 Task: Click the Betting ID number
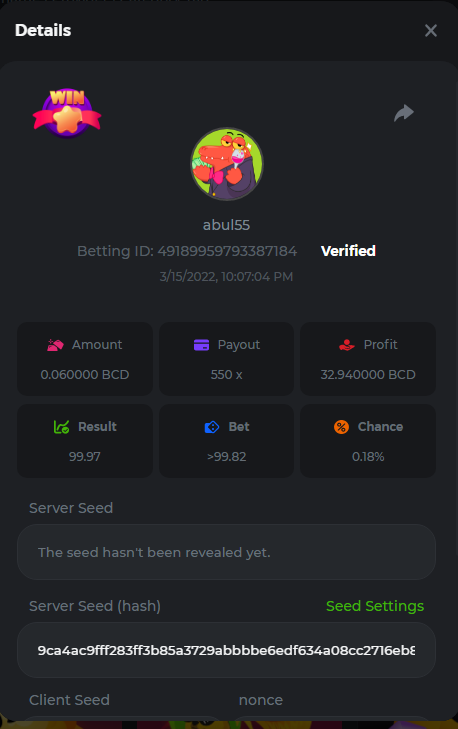(227, 251)
